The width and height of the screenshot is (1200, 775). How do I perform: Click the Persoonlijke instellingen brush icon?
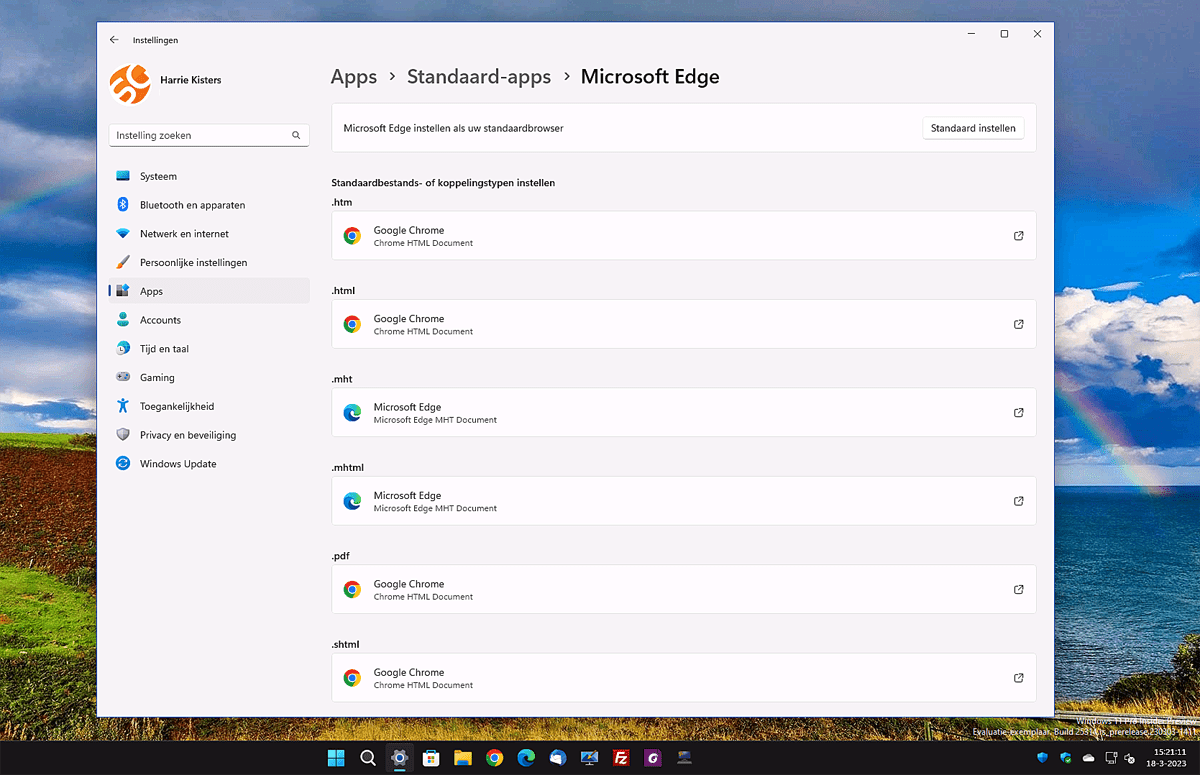point(123,262)
